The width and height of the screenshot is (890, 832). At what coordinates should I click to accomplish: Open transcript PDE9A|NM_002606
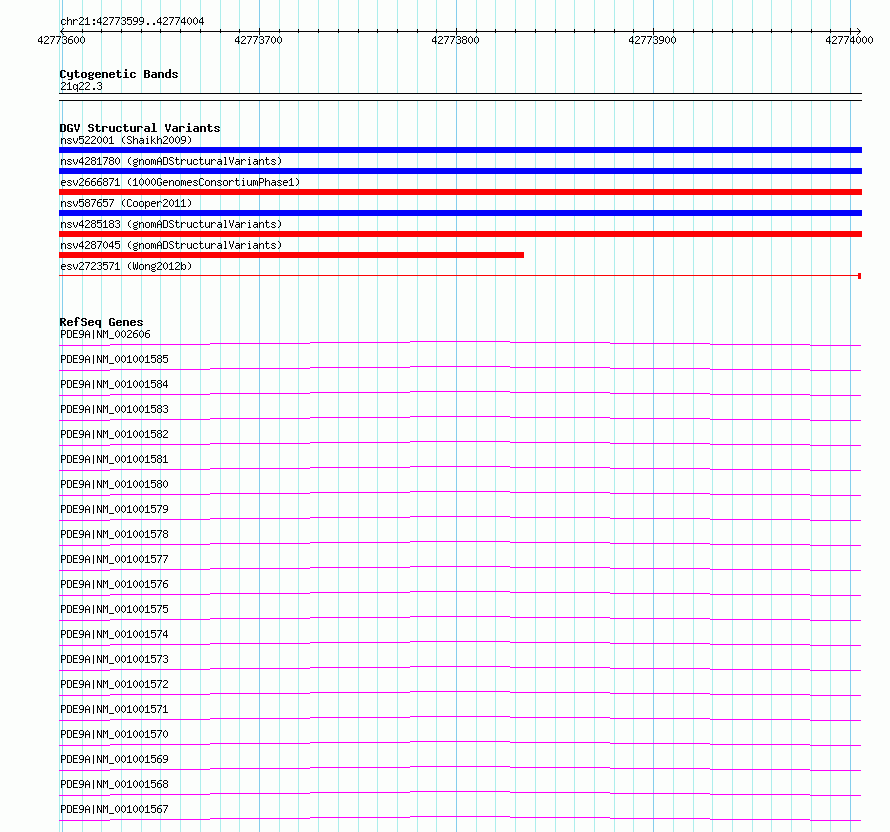coord(105,334)
